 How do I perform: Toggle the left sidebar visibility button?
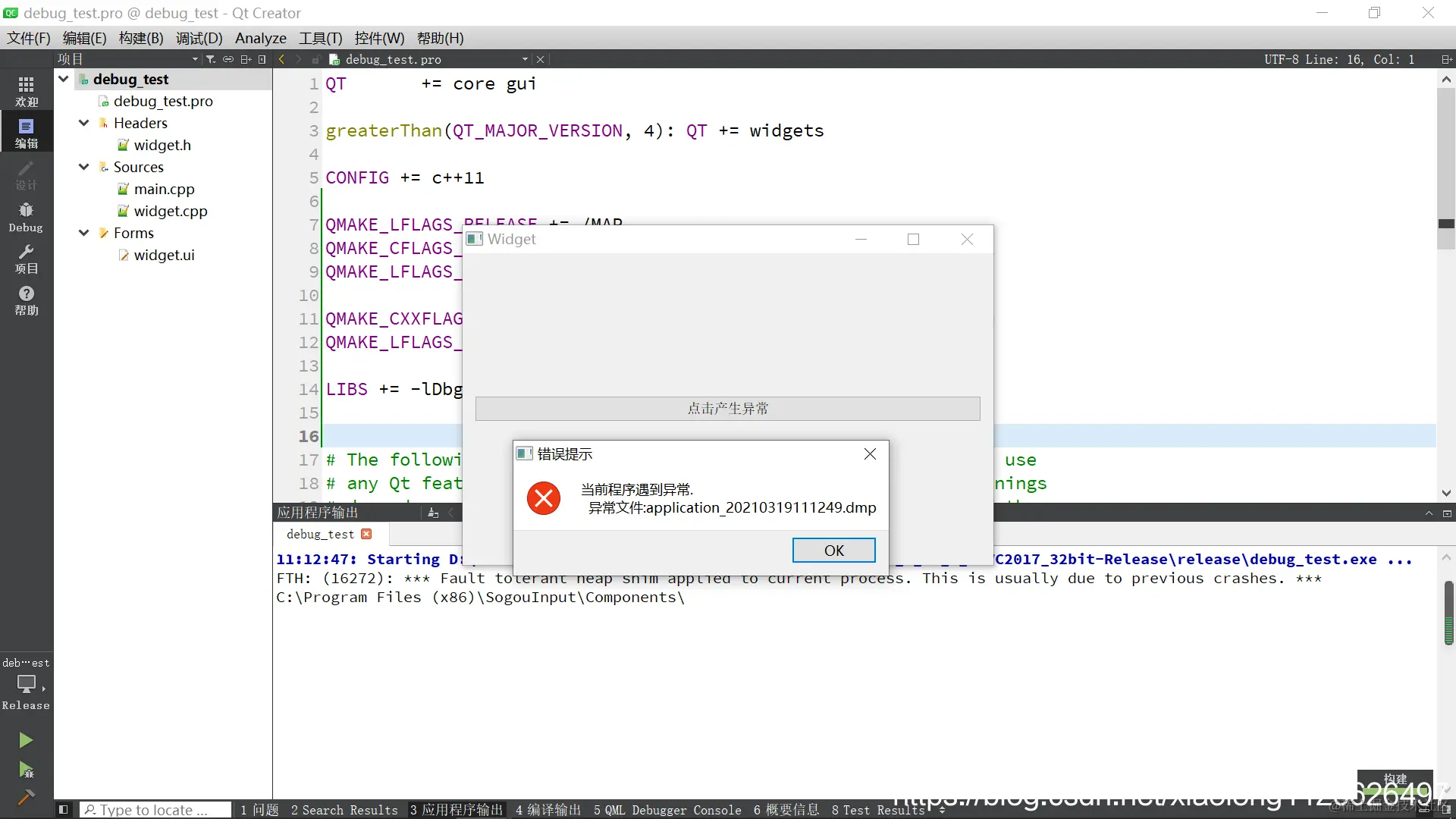coord(64,810)
